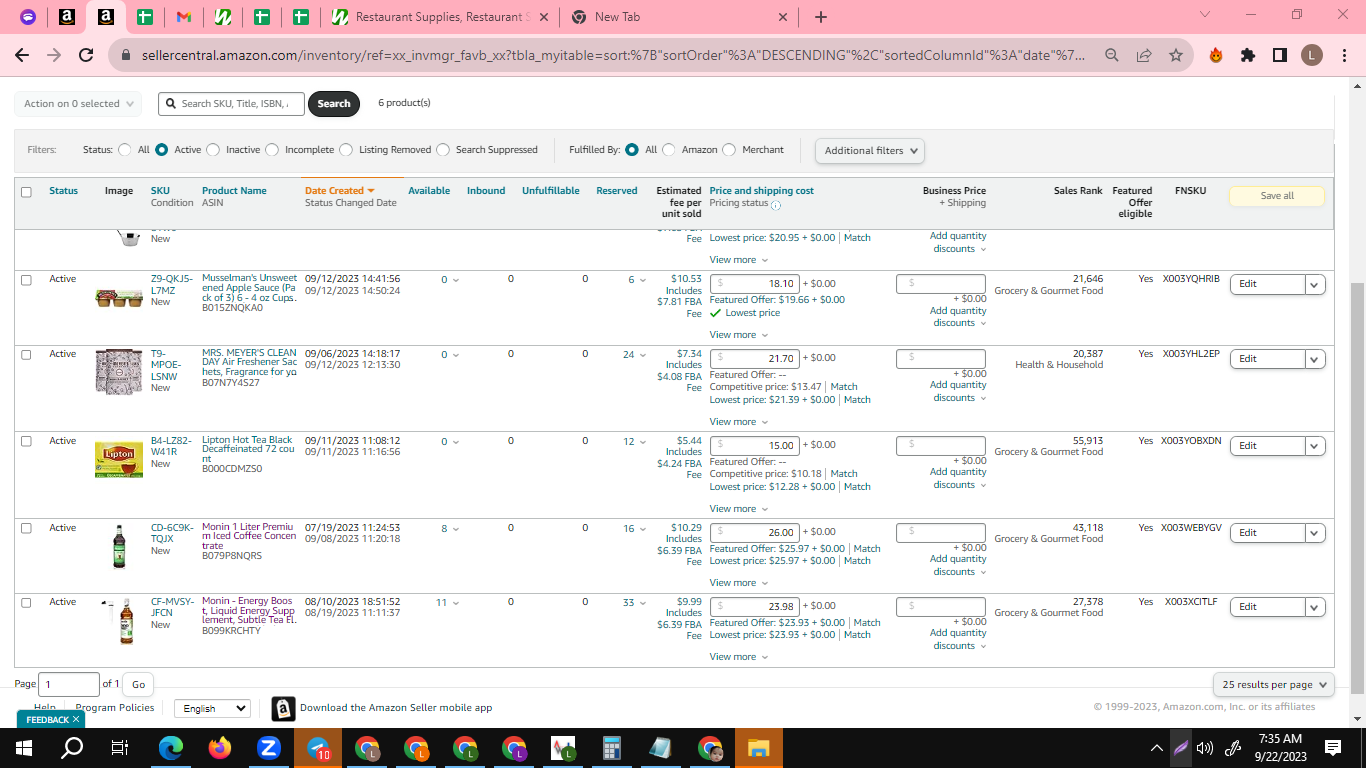The height and width of the screenshot is (768, 1366).
Task: Click the share page icon in address bar
Action: (x=1144, y=55)
